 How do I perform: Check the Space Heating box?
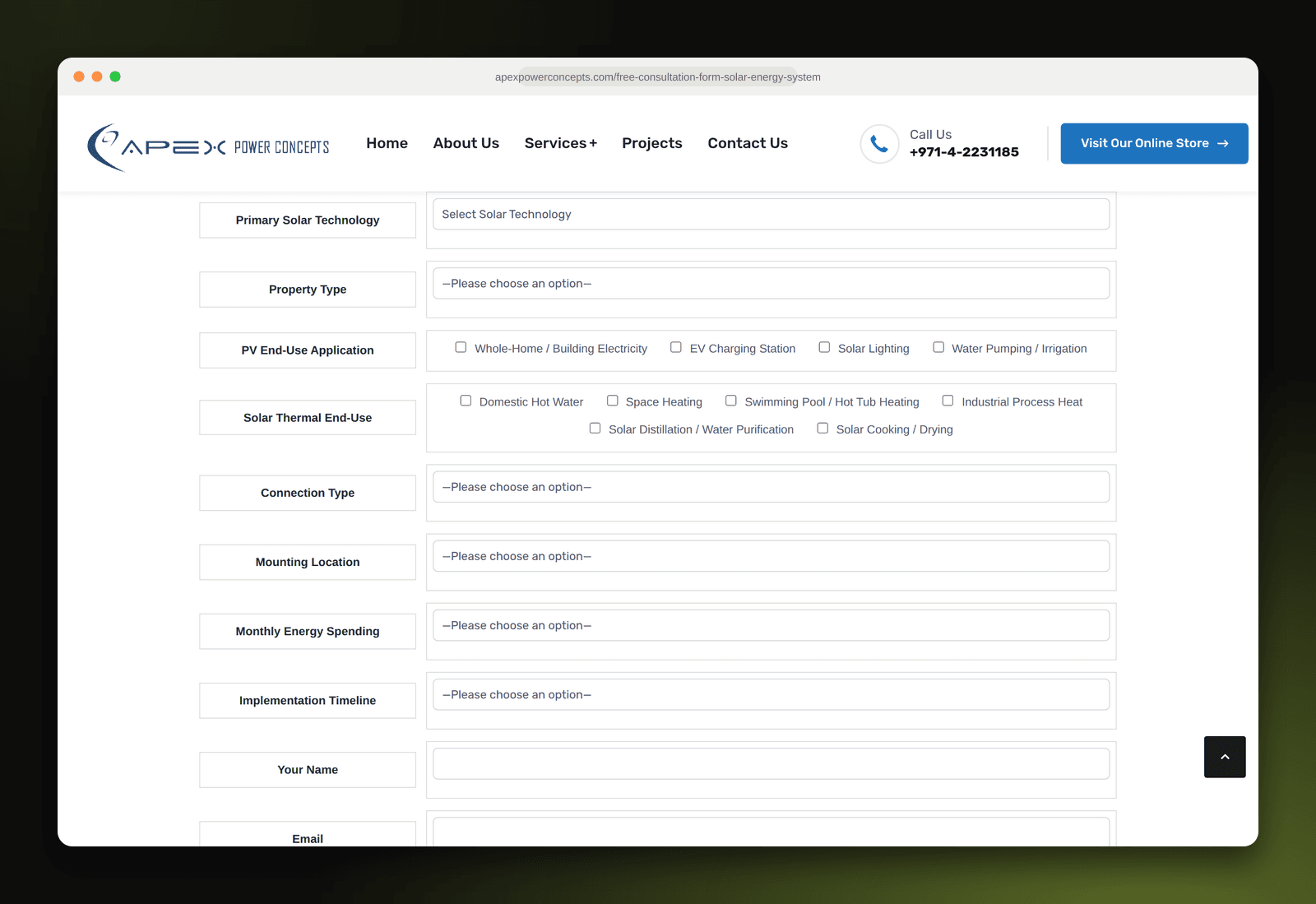[x=613, y=401]
